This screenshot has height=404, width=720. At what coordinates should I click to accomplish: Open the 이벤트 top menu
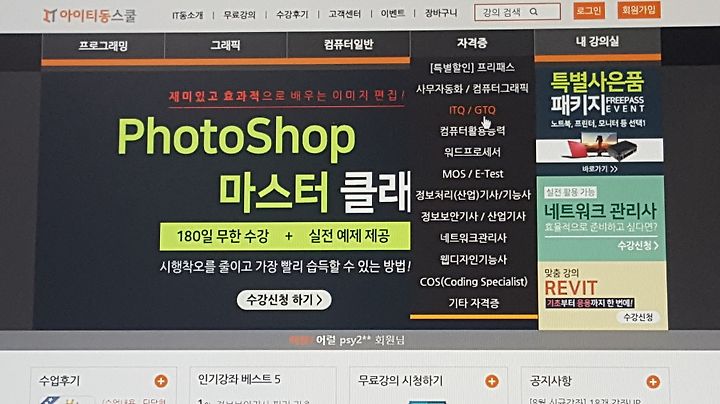tap(393, 13)
